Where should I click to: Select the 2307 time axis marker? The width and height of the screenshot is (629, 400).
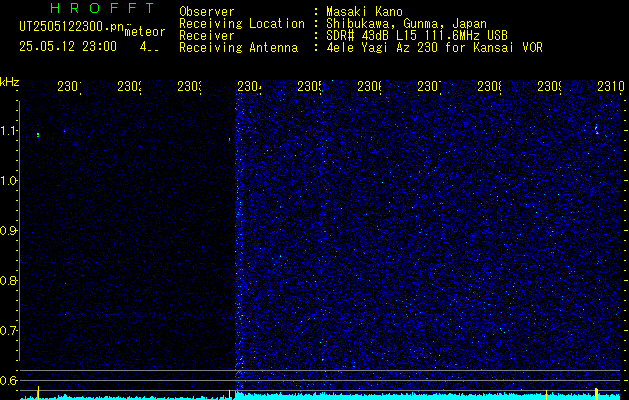click(429, 86)
